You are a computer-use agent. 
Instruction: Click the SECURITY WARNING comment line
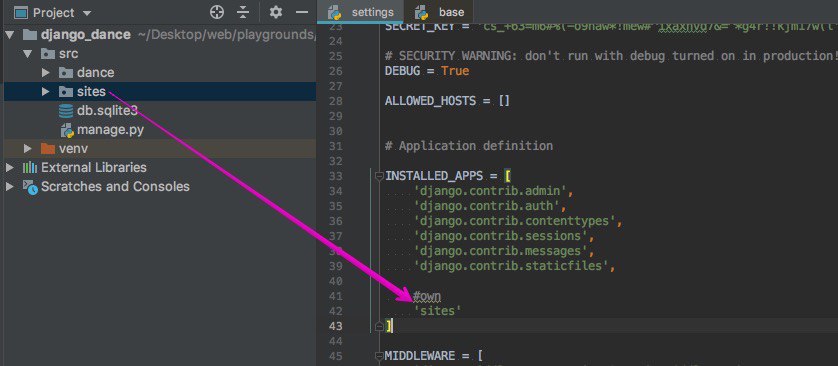click(x=611, y=56)
